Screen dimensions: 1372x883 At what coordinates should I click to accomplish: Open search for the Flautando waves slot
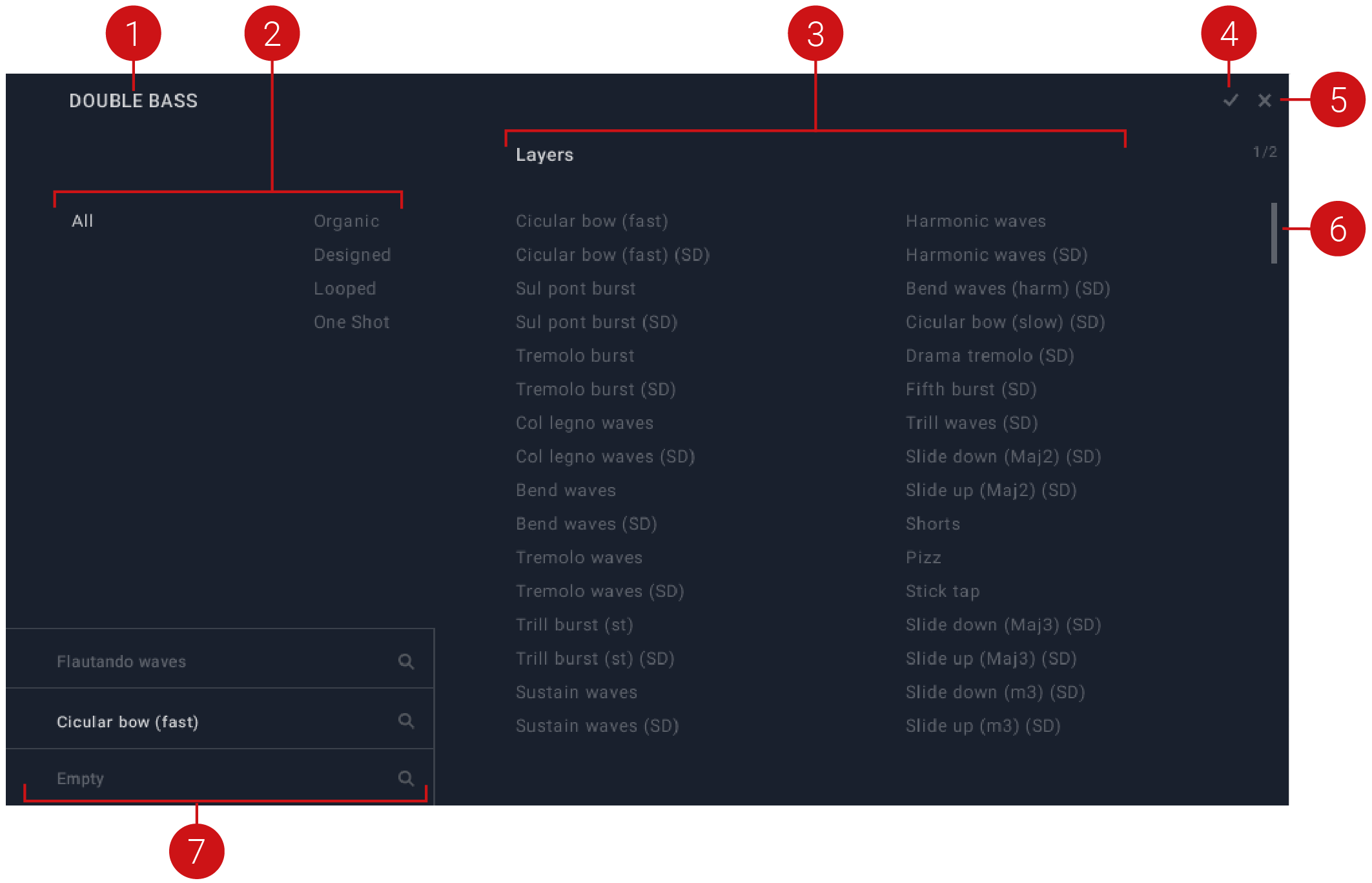406,660
